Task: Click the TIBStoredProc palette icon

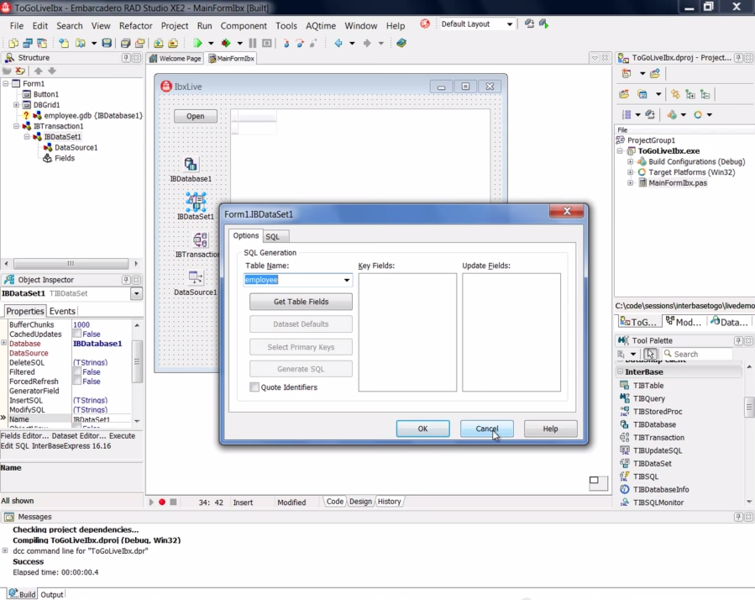Action: pyautogui.click(x=625, y=411)
